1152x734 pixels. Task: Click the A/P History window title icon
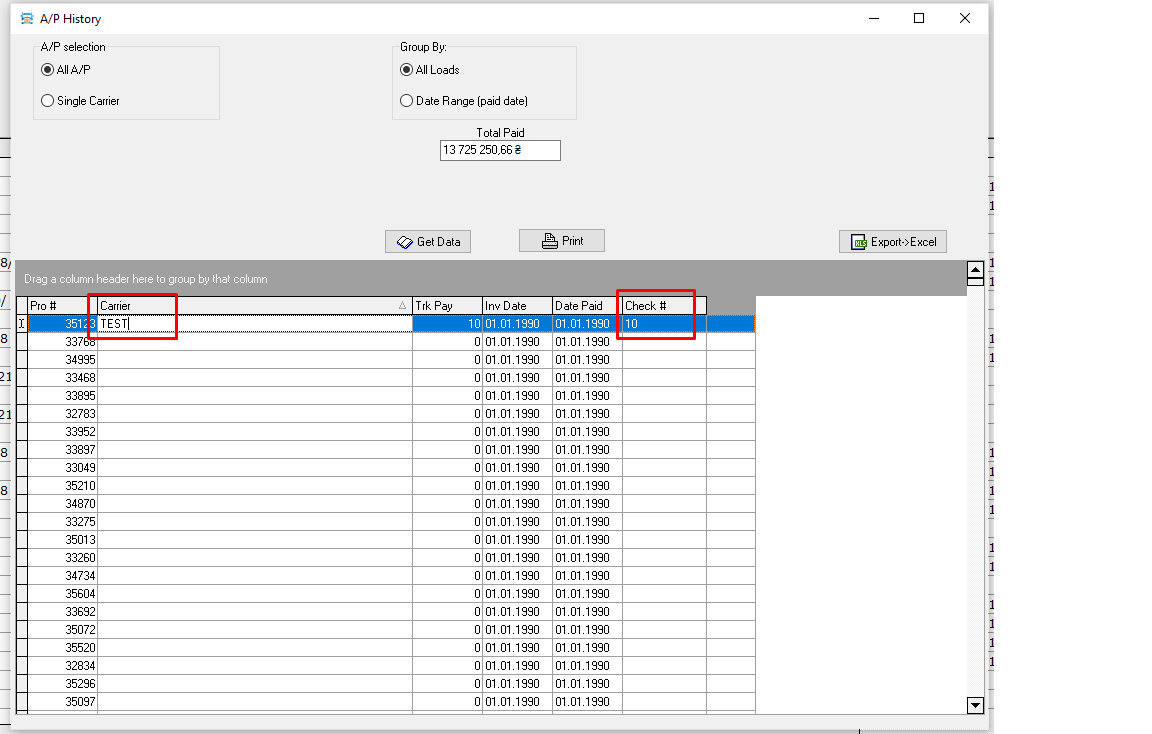click(27, 18)
